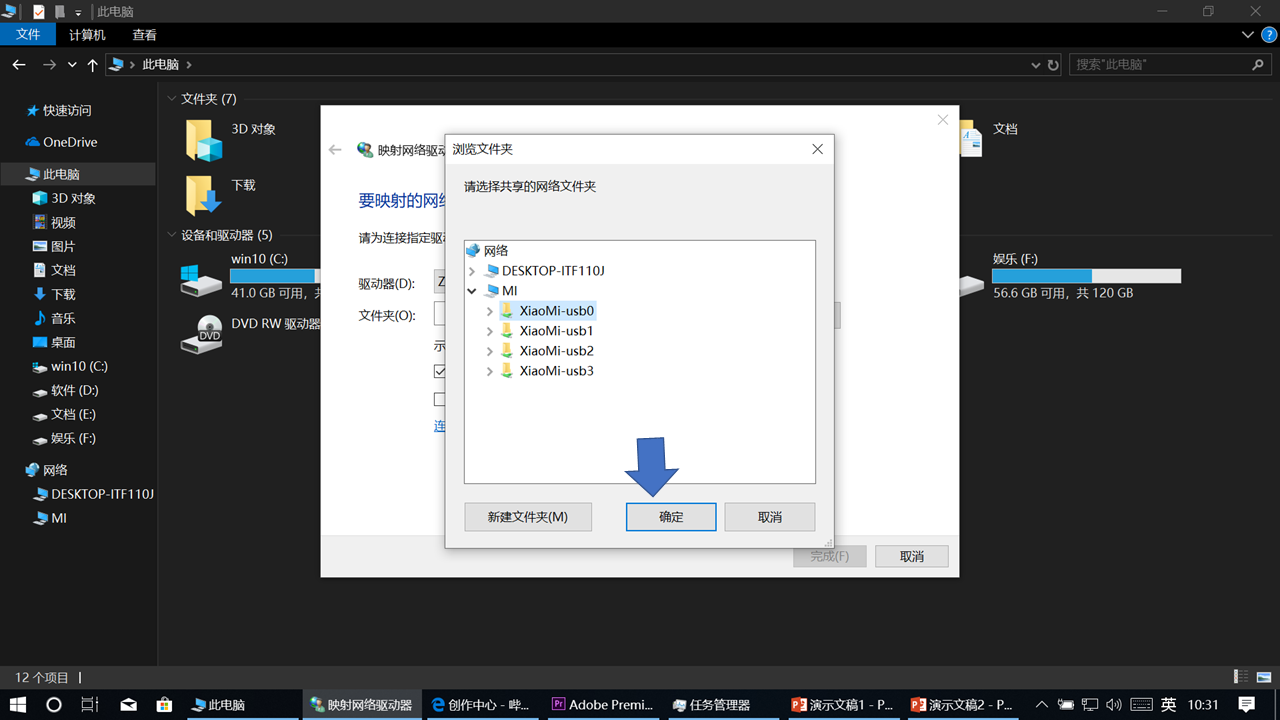Launch the Mail app from the taskbar
The image size is (1280, 720).
pyautogui.click(x=128, y=705)
